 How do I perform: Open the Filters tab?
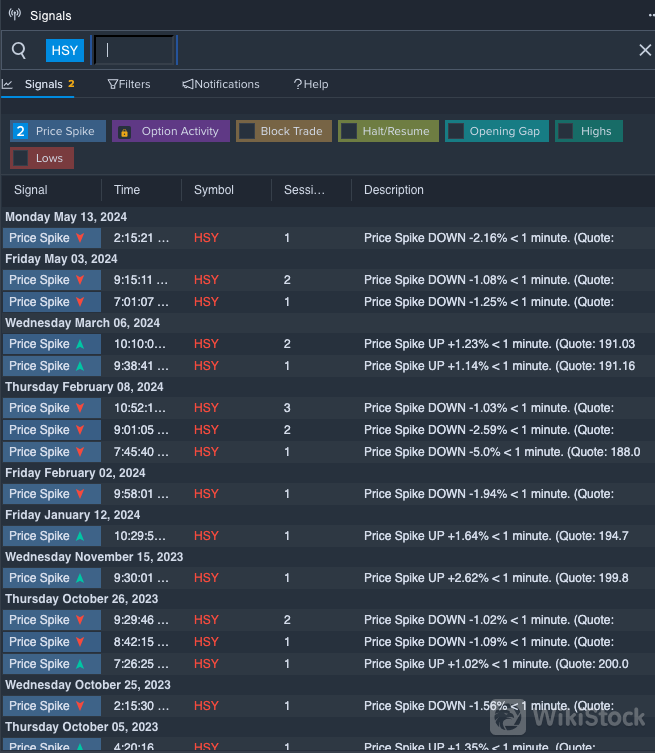pos(129,84)
